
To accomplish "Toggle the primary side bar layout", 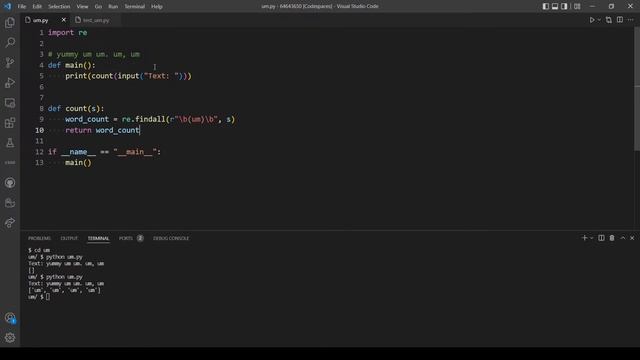I will pos(546,6).
